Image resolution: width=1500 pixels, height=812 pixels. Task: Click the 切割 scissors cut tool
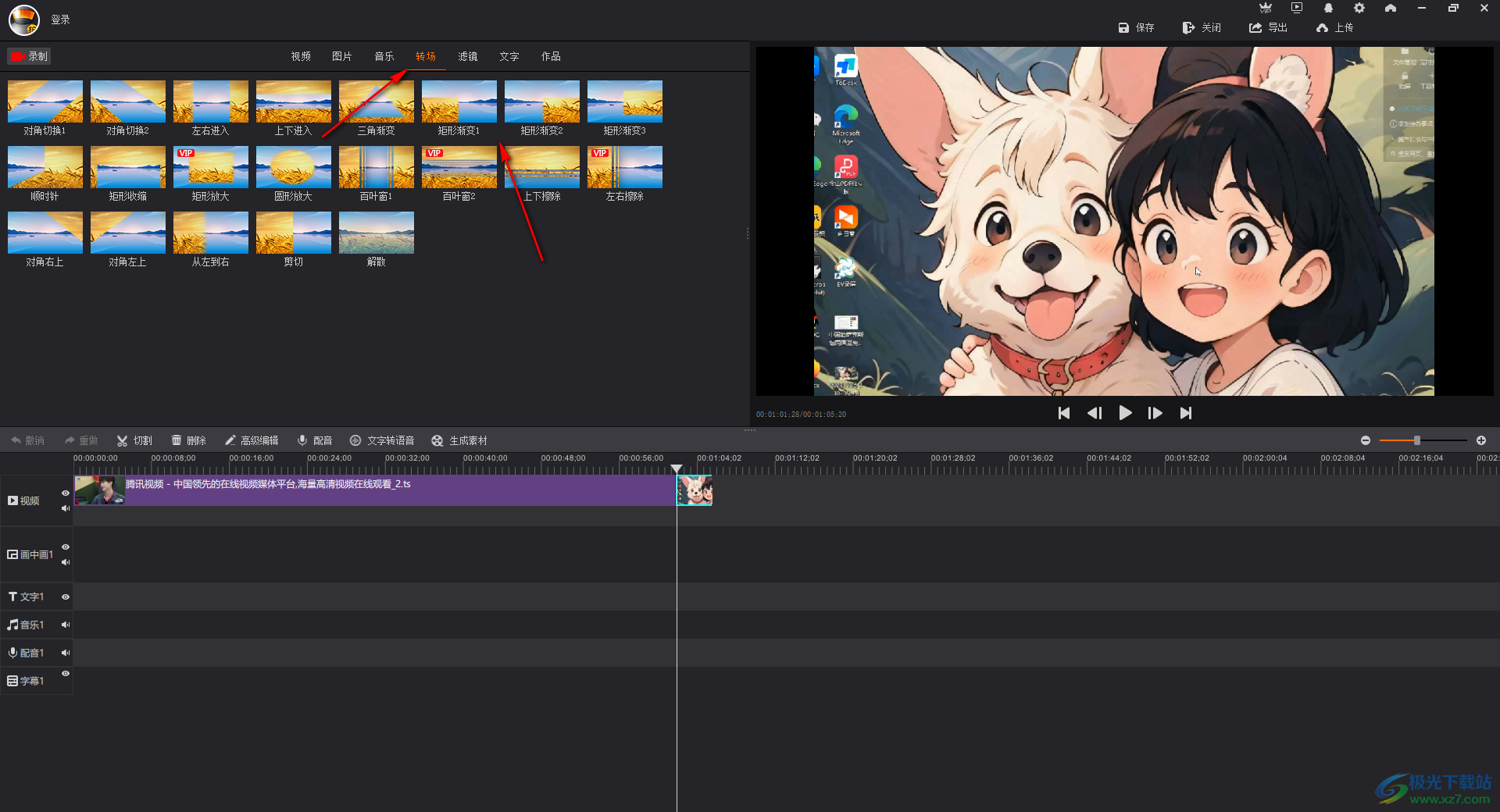[134, 440]
